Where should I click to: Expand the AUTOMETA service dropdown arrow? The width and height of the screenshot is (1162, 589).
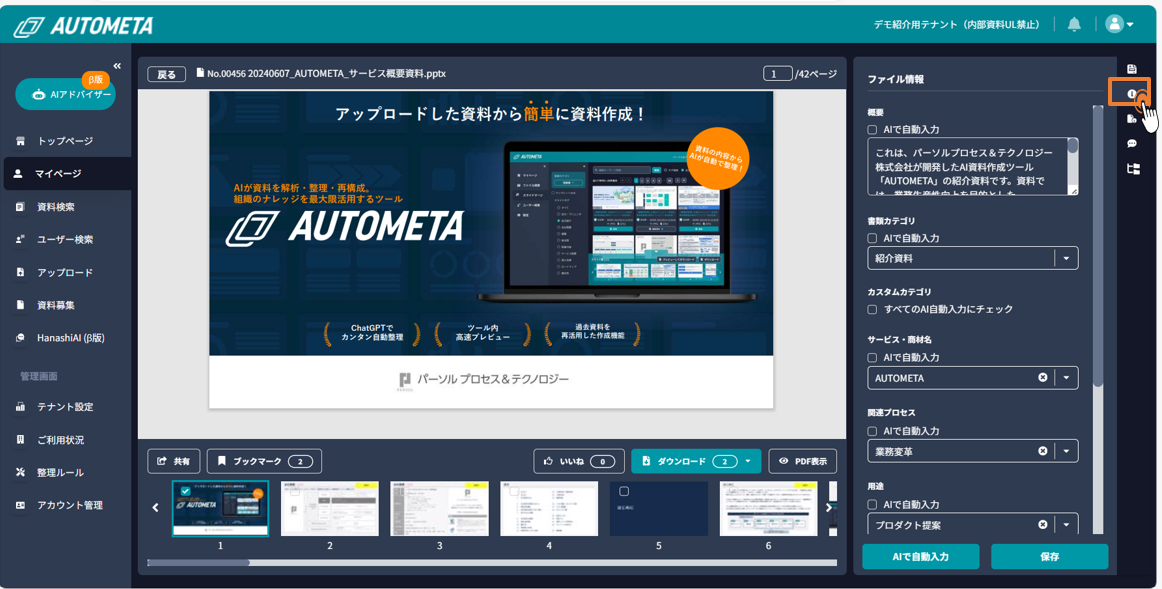(1066, 378)
